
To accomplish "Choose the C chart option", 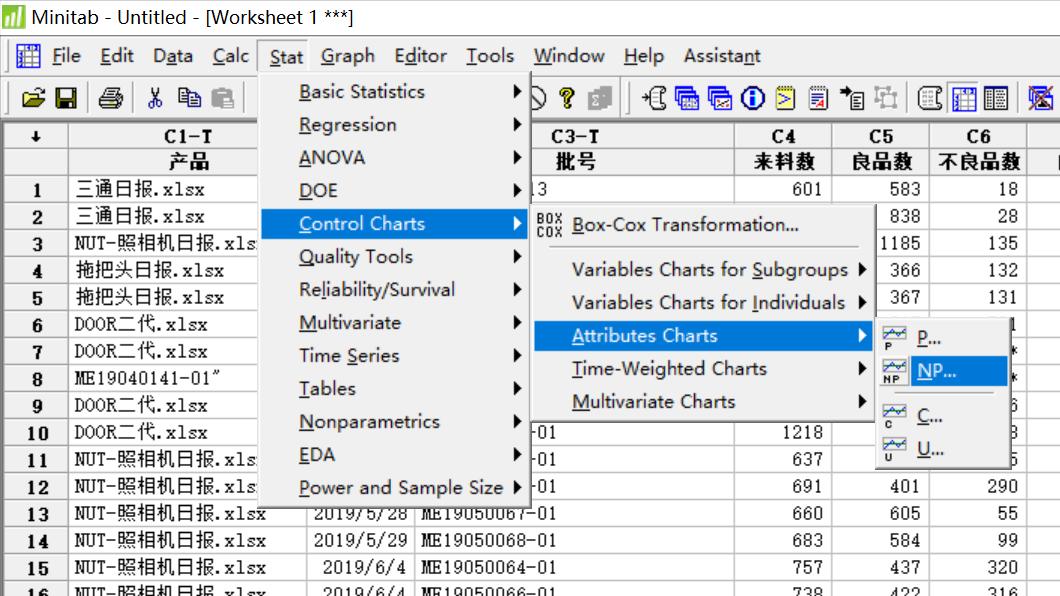I will point(929,416).
